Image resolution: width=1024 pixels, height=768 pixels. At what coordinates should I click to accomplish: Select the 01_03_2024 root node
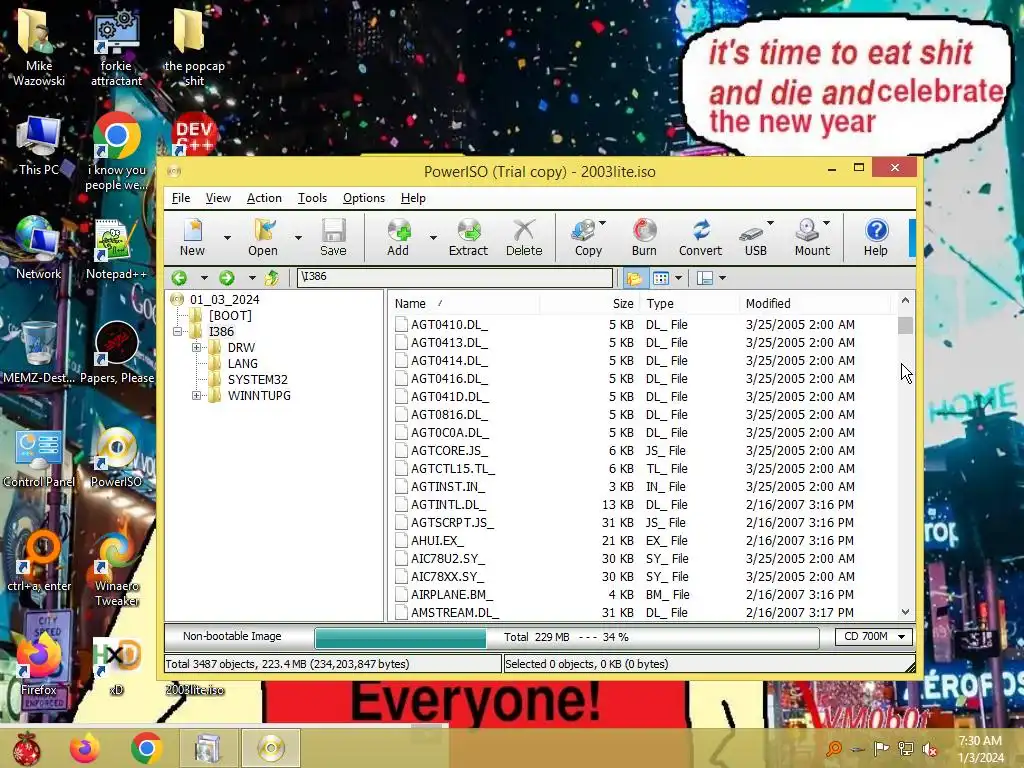click(224, 300)
